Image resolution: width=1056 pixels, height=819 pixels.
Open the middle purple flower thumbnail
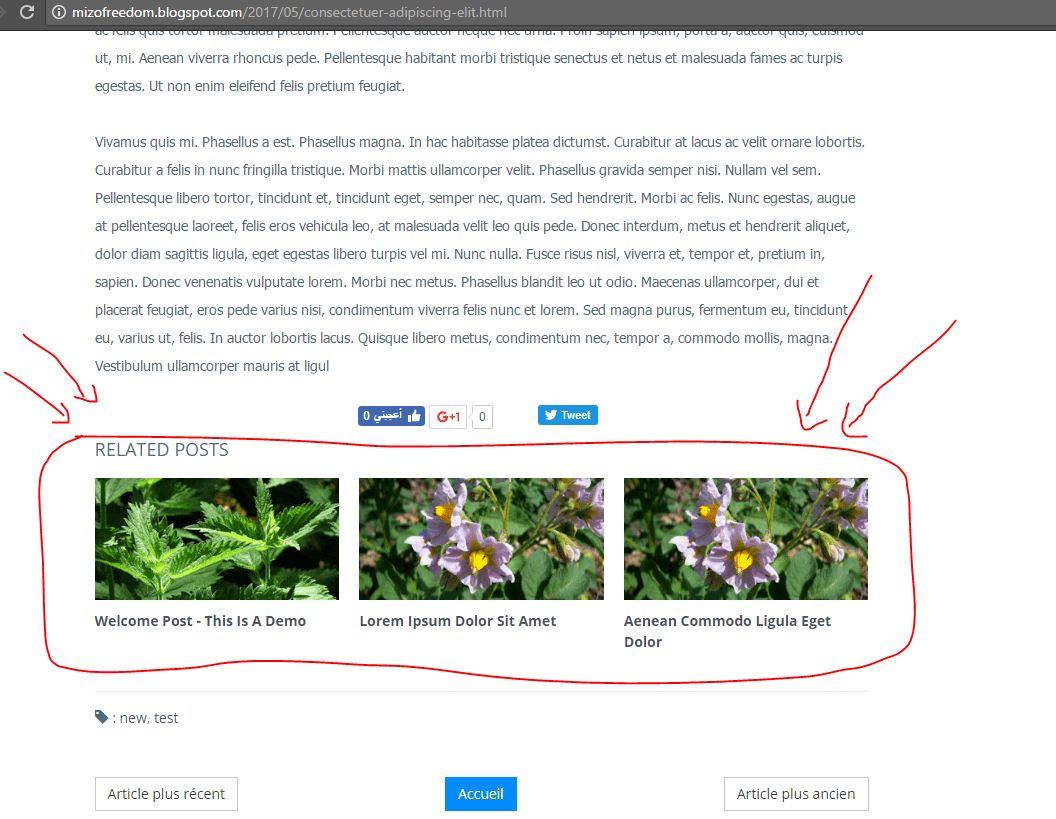(482, 539)
